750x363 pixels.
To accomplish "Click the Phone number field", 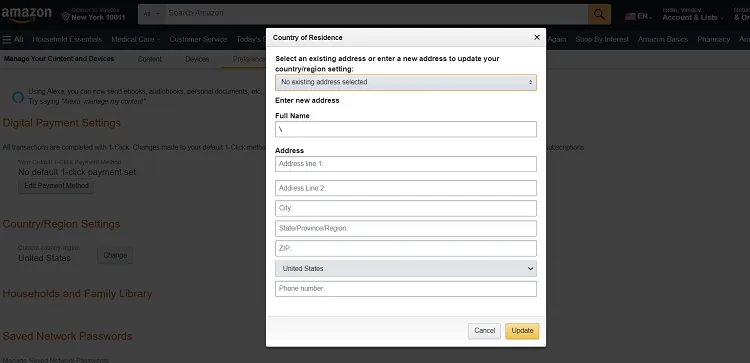I will pyautogui.click(x=406, y=289).
